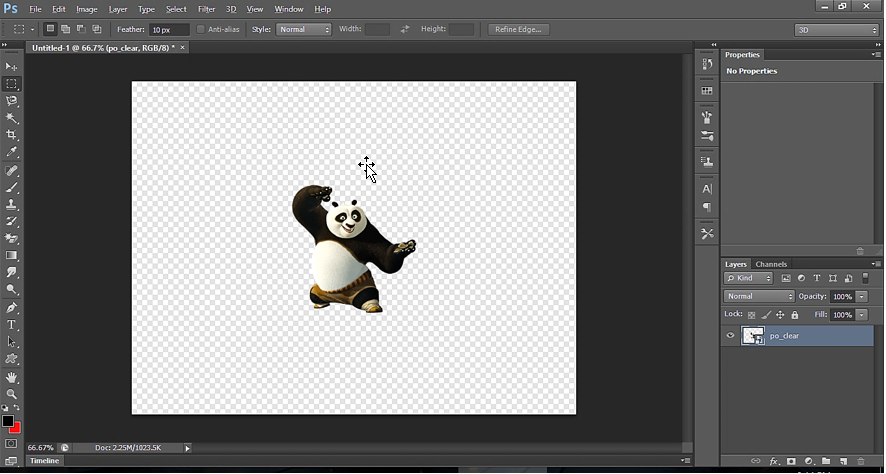Toggle filter for type layers
886x474 pixels.
(816, 278)
